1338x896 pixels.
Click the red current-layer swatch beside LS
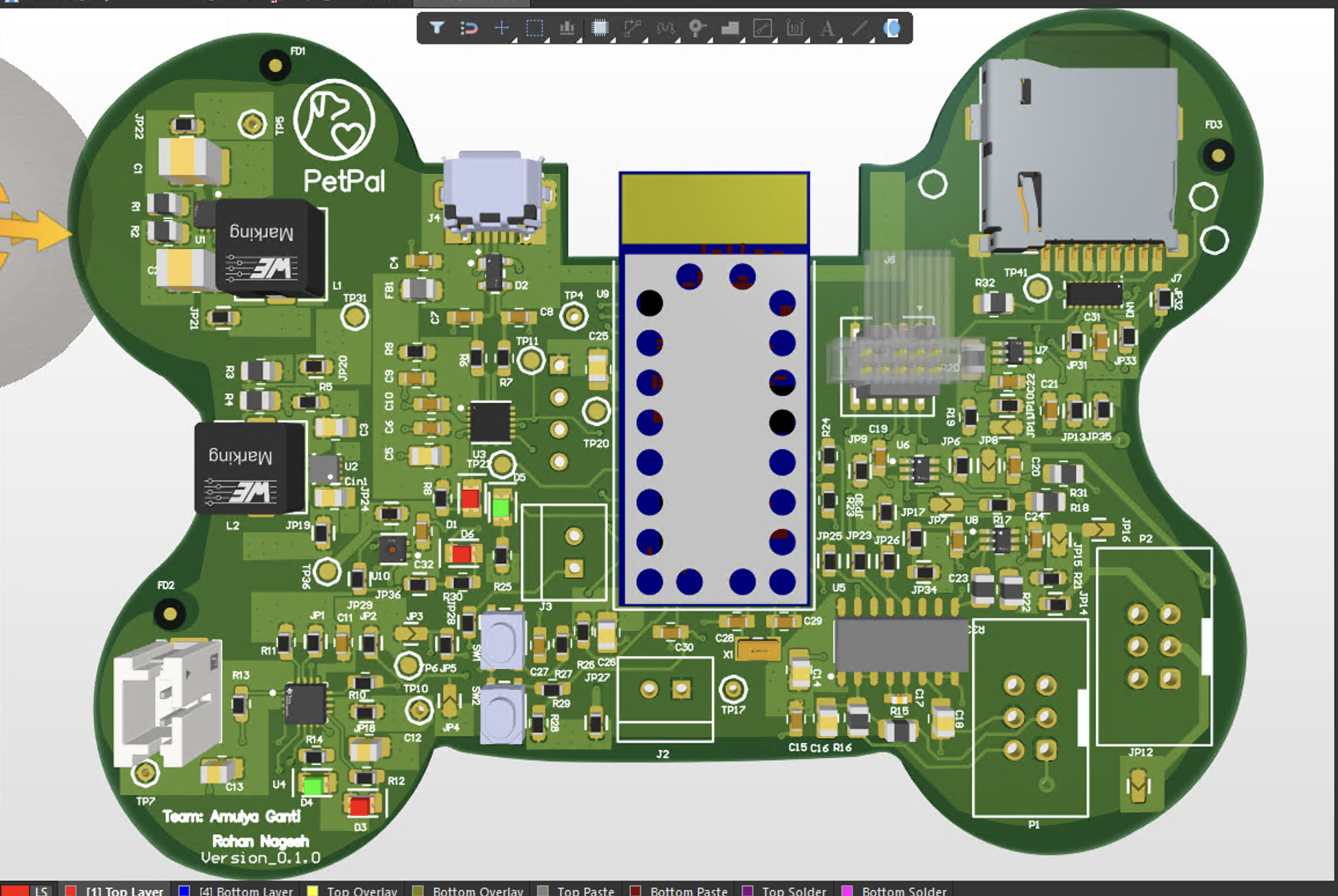(x=14, y=890)
